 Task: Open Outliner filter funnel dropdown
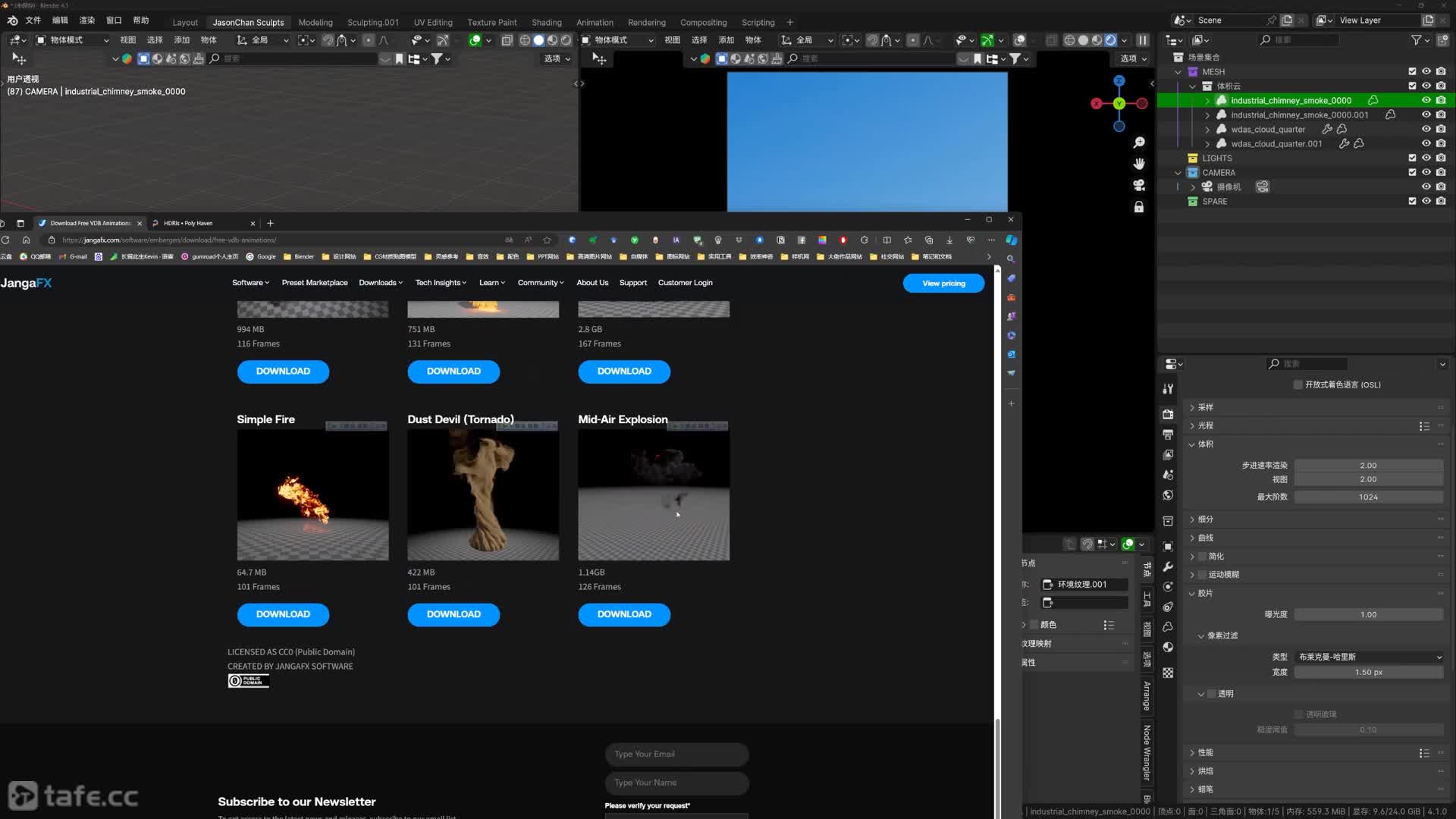(x=1420, y=40)
